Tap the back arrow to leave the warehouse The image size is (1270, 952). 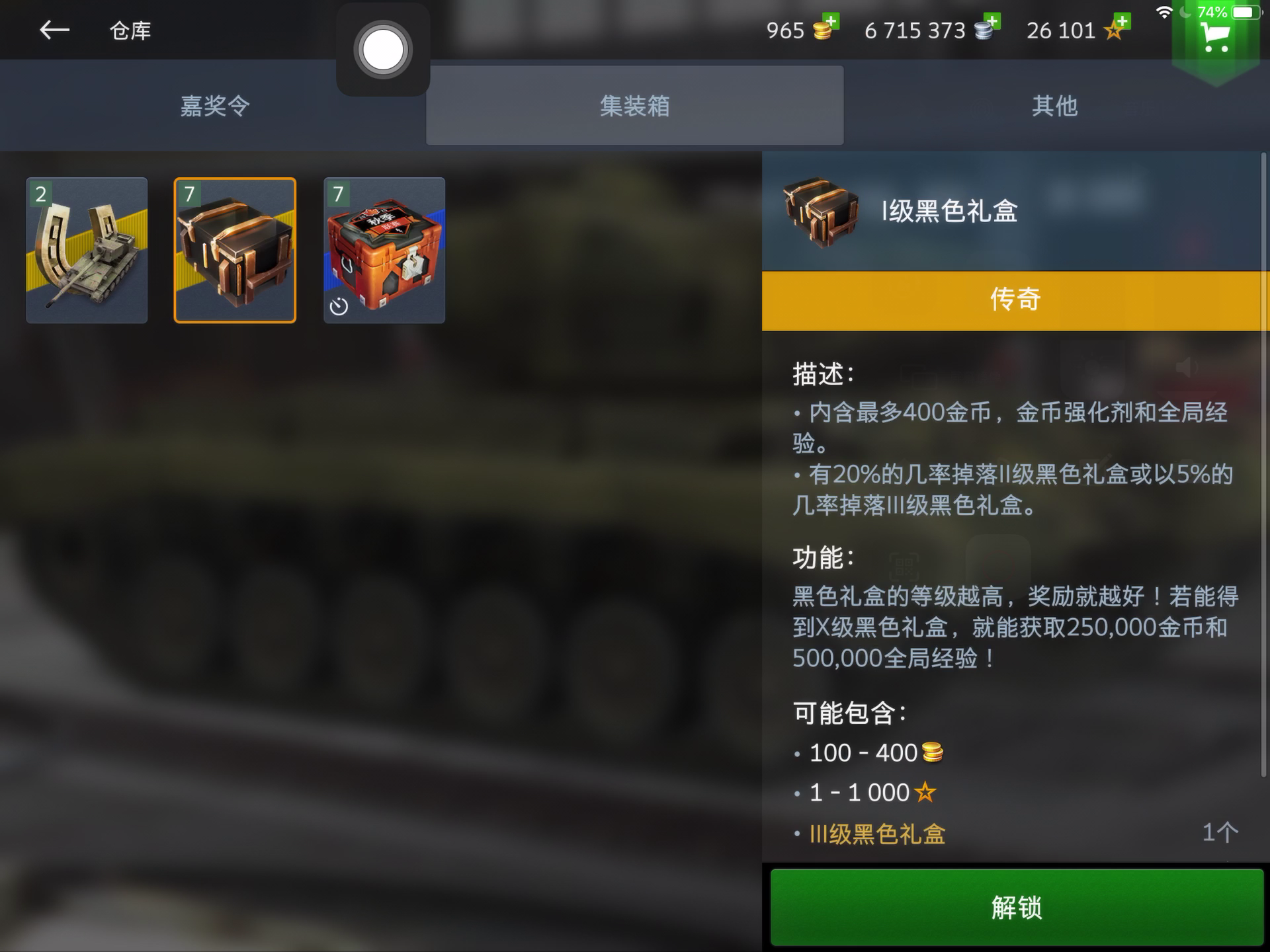(54, 30)
